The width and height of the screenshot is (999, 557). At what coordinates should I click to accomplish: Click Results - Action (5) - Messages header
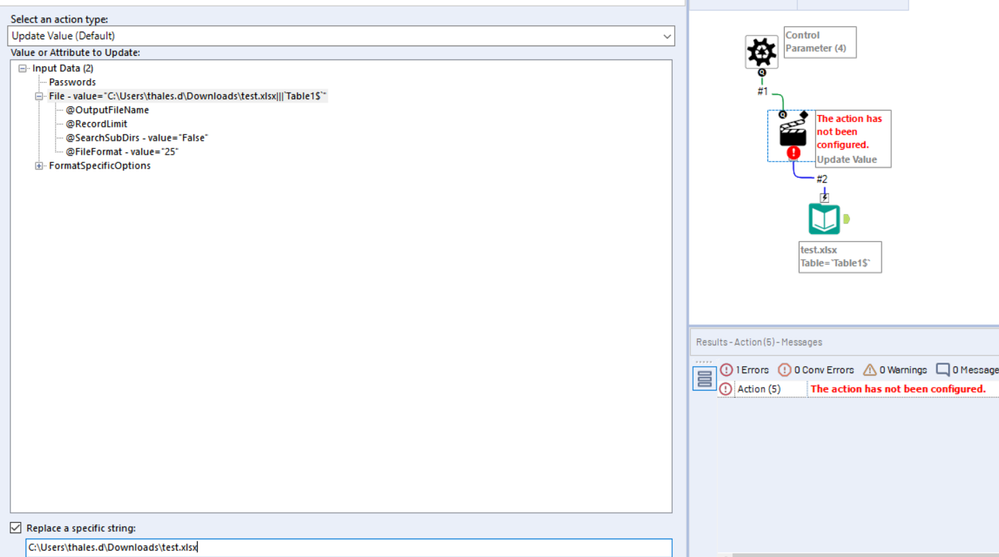(759, 342)
